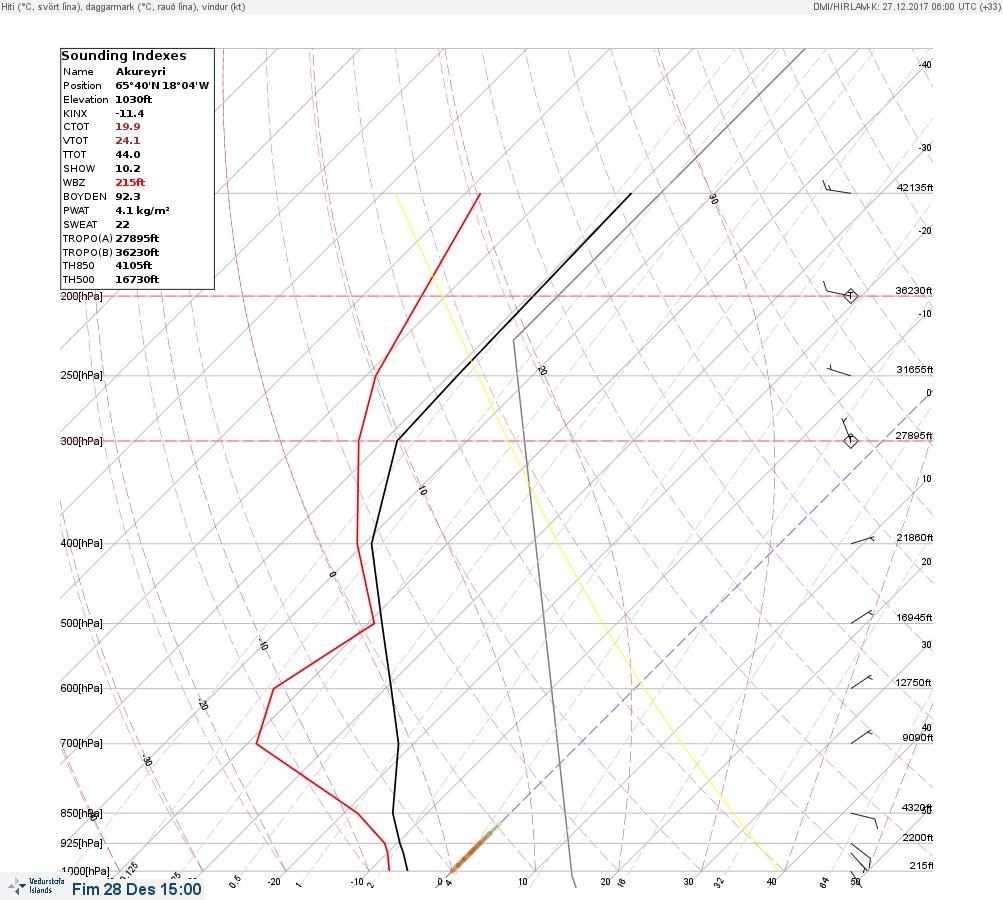Click the 400[hPa] pressure level label
The image size is (1003, 900).
(x=81, y=543)
